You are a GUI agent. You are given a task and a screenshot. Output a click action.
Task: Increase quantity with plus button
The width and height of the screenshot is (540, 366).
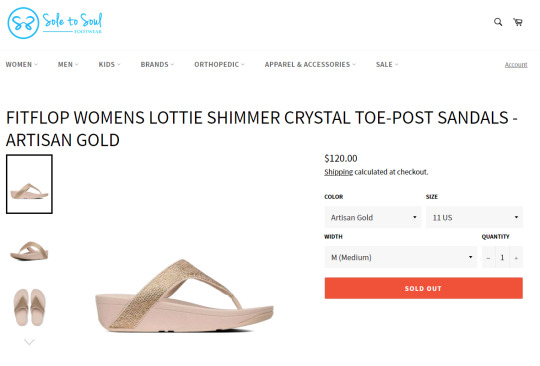pos(516,258)
